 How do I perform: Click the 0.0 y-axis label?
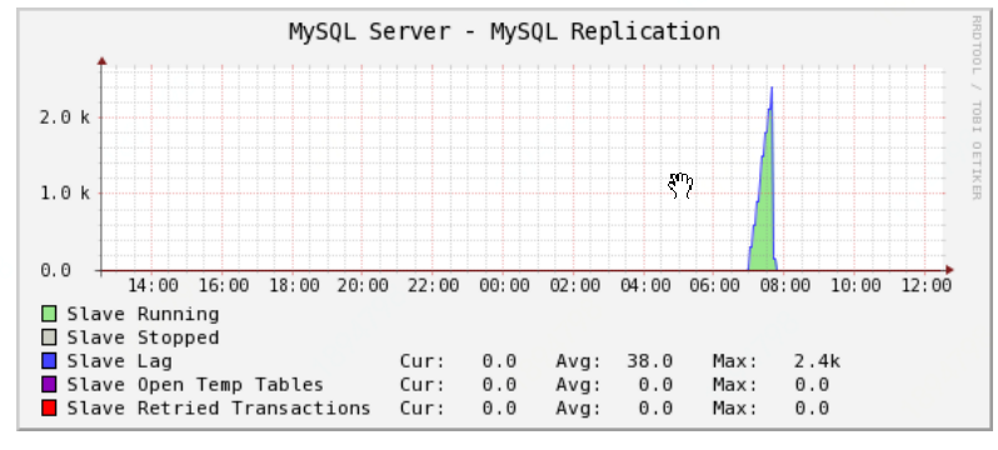tap(57, 271)
